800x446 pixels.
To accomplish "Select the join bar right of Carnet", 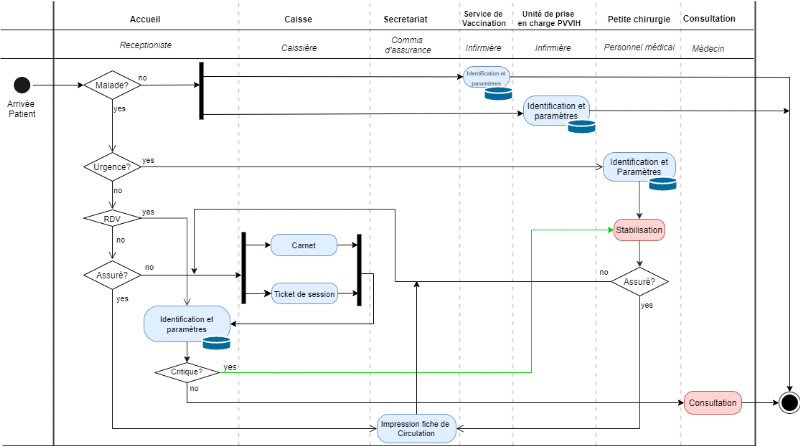I will (x=359, y=270).
